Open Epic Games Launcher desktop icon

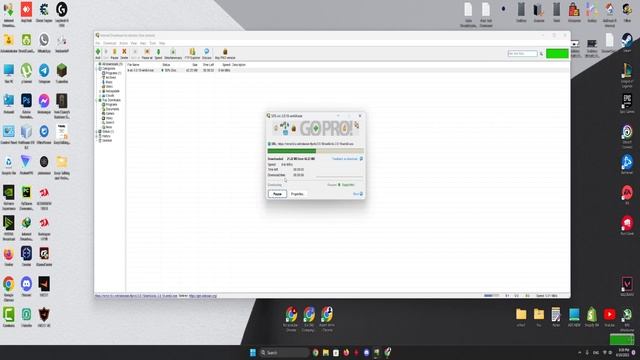pyautogui.click(x=627, y=103)
